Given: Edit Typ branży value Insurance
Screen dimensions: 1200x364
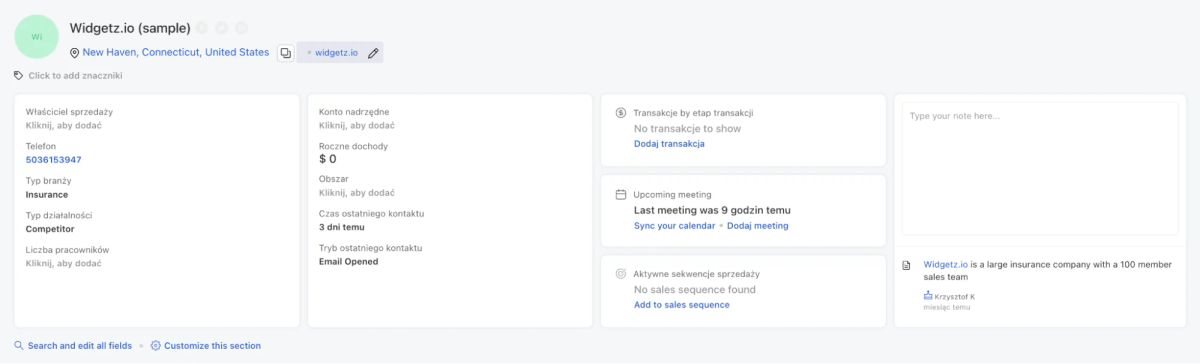Looking at the screenshot, I should (47, 194).
